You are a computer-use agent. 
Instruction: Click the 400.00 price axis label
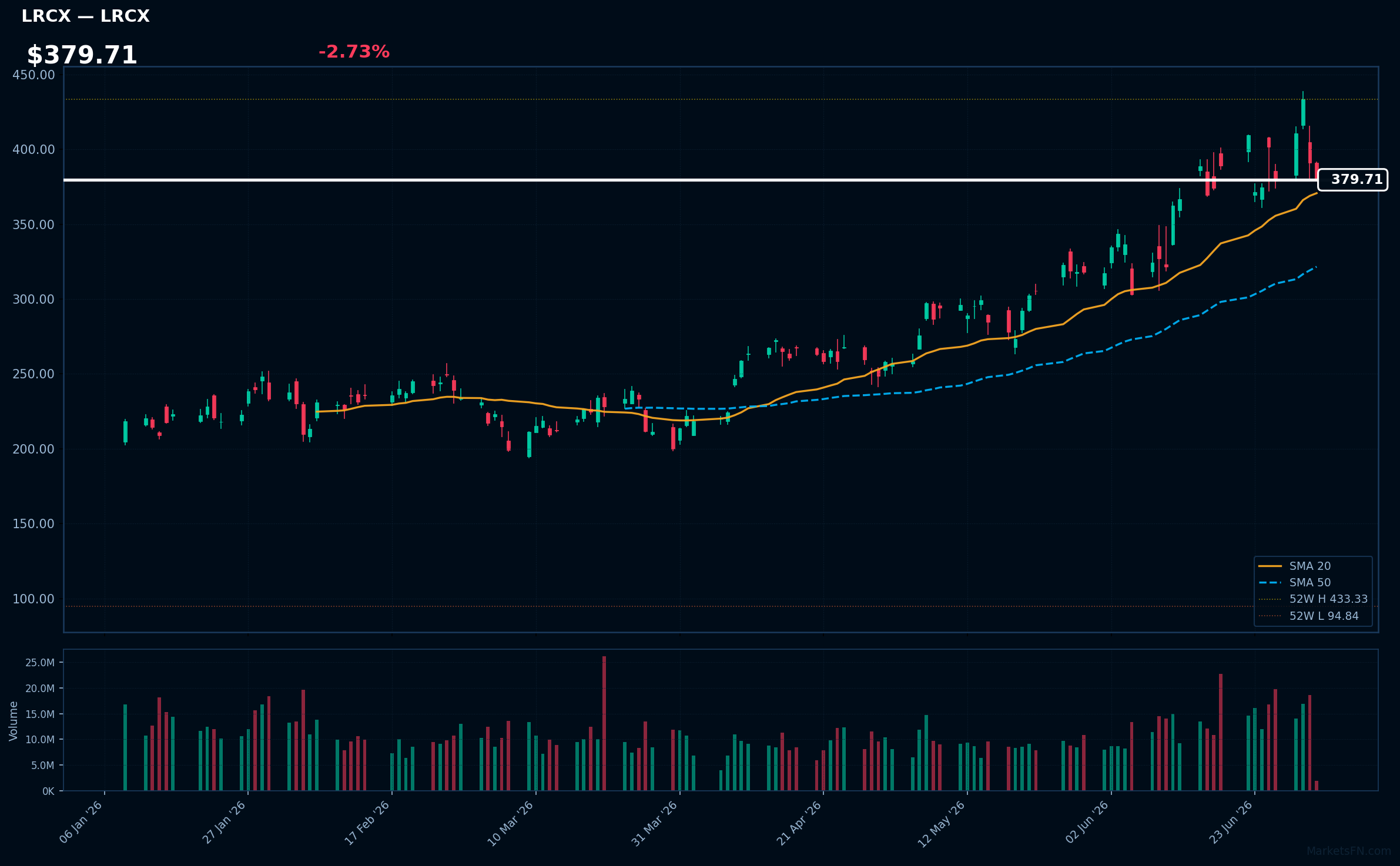pos(34,150)
